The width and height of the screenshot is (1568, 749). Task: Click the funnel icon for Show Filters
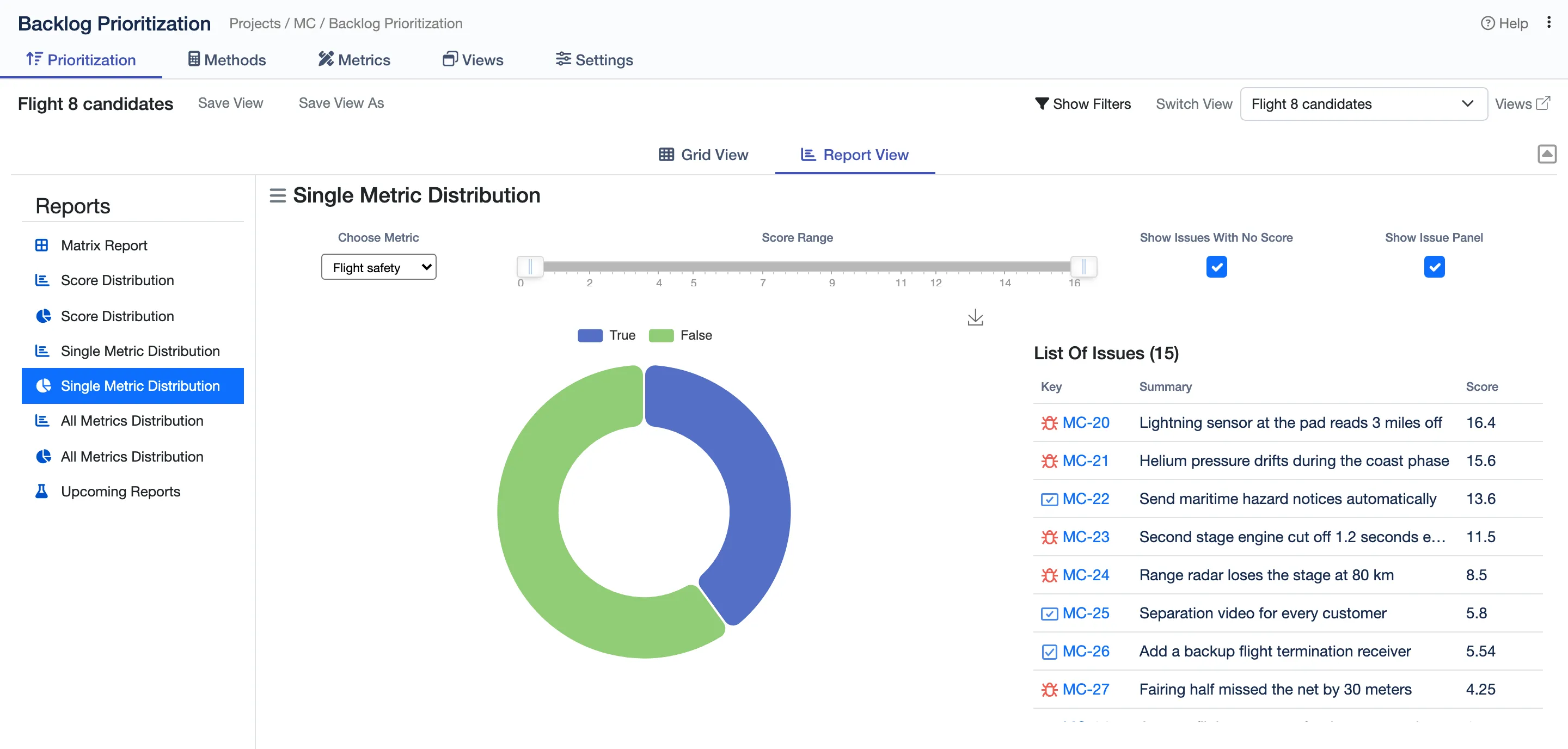[x=1042, y=104]
